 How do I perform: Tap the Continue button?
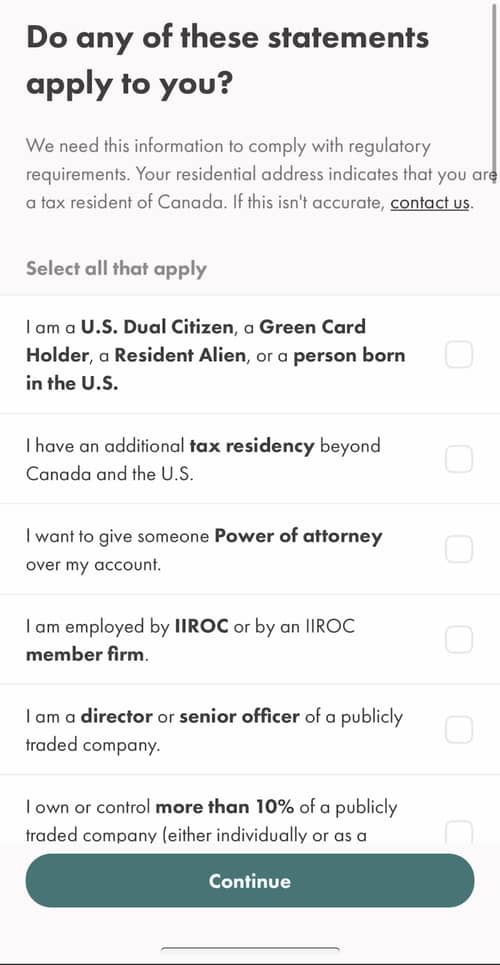click(x=250, y=881)
